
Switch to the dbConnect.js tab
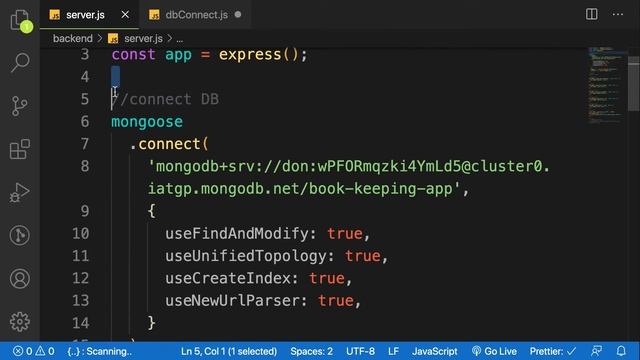(196, 15)
